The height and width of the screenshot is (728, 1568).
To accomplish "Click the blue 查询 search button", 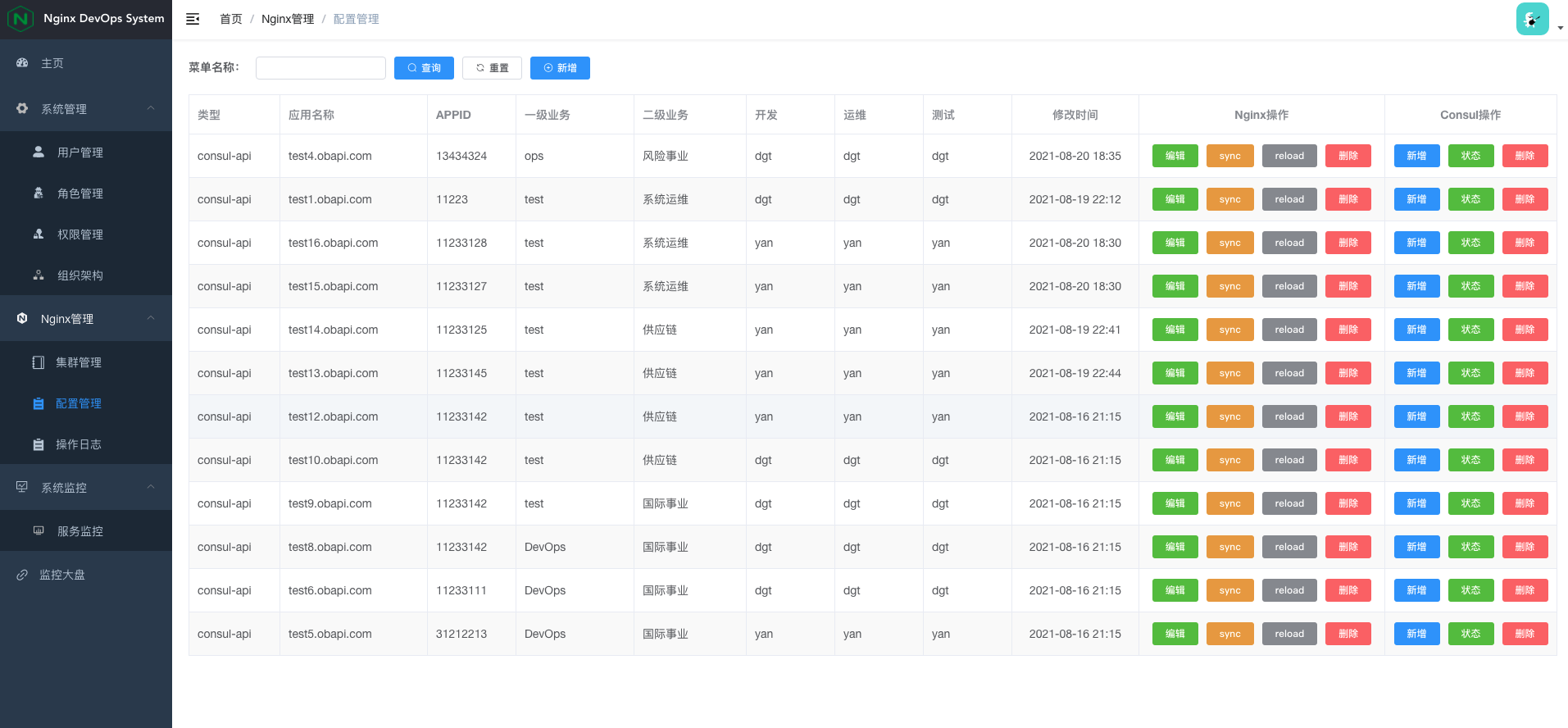I will tap(424, 68).
